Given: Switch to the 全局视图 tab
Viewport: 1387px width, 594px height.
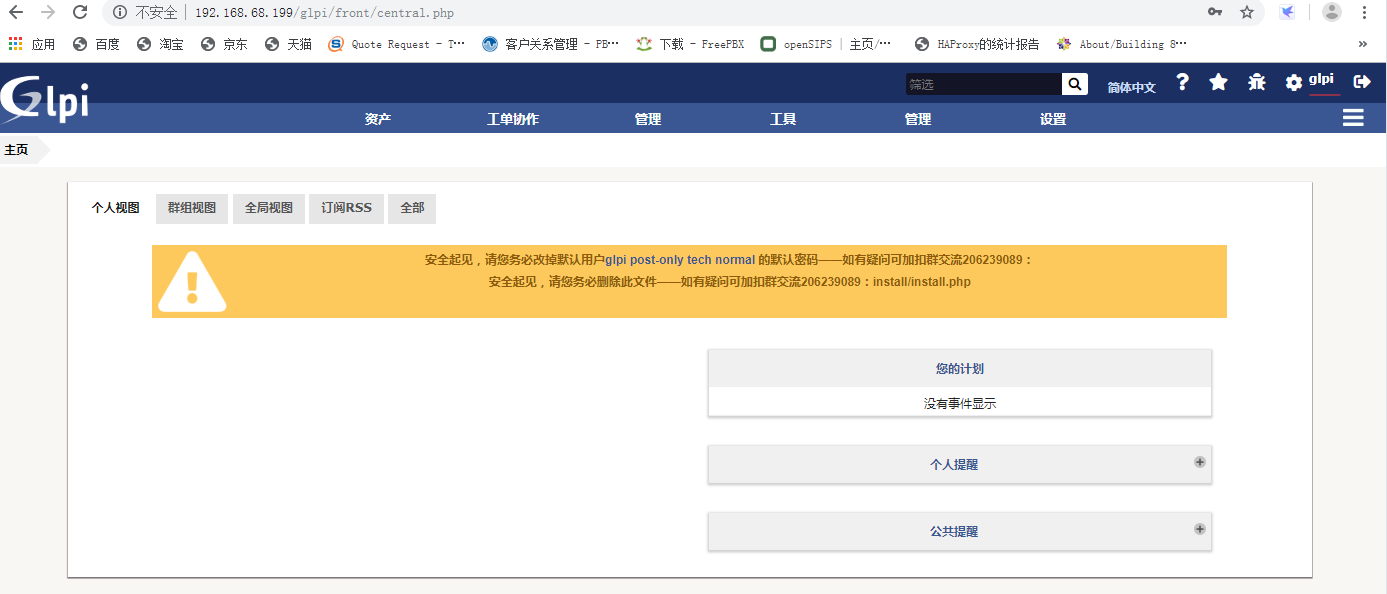Looking at the screenshot, I should (269, 208).
